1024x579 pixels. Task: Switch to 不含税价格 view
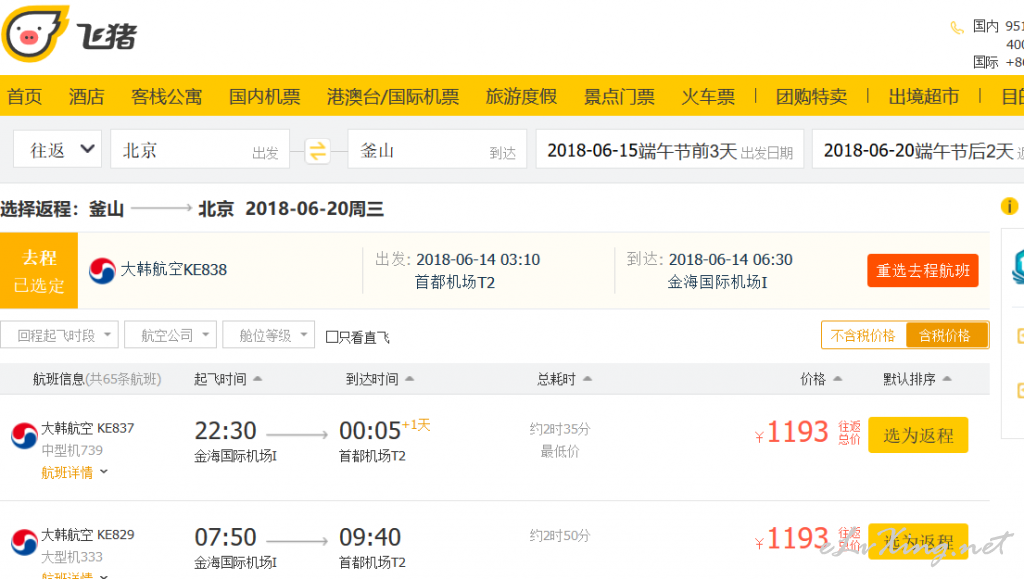click(863, 336)
